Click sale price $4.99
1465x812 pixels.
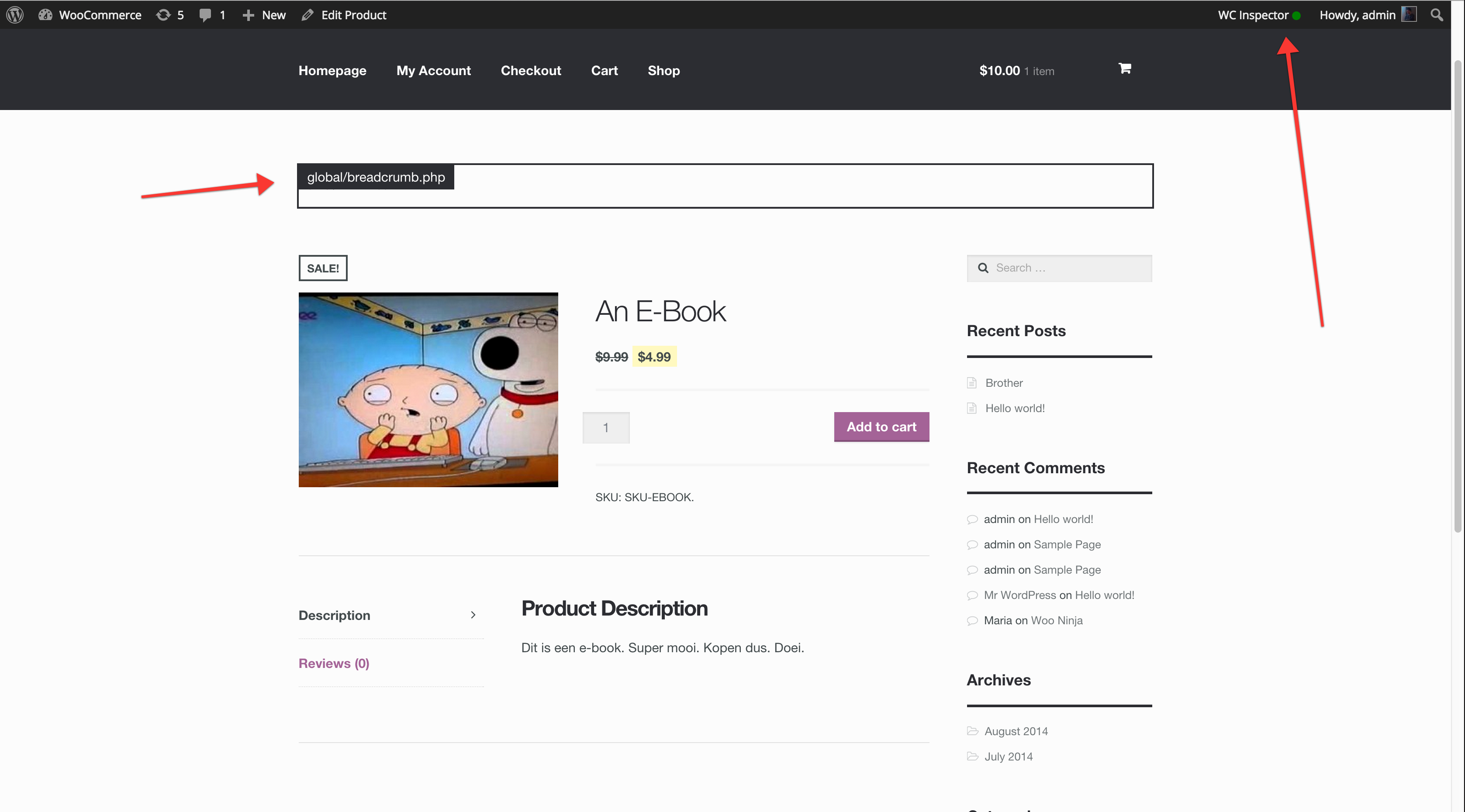(654, 357)
